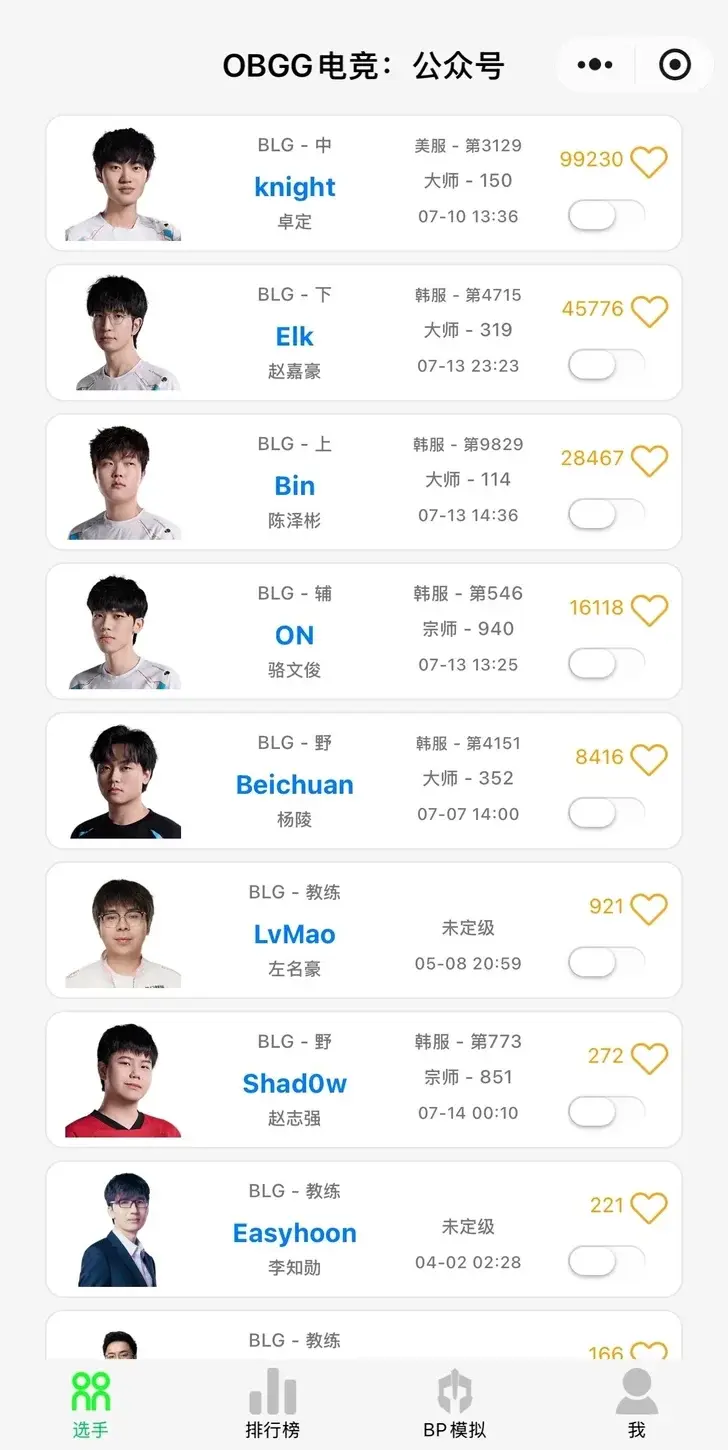Tap the heart icon beside Bin

pyautogui.click(x=649, y=460)
